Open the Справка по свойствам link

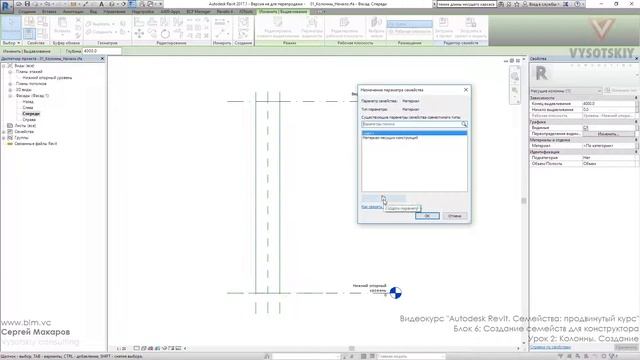coord(550,348)
